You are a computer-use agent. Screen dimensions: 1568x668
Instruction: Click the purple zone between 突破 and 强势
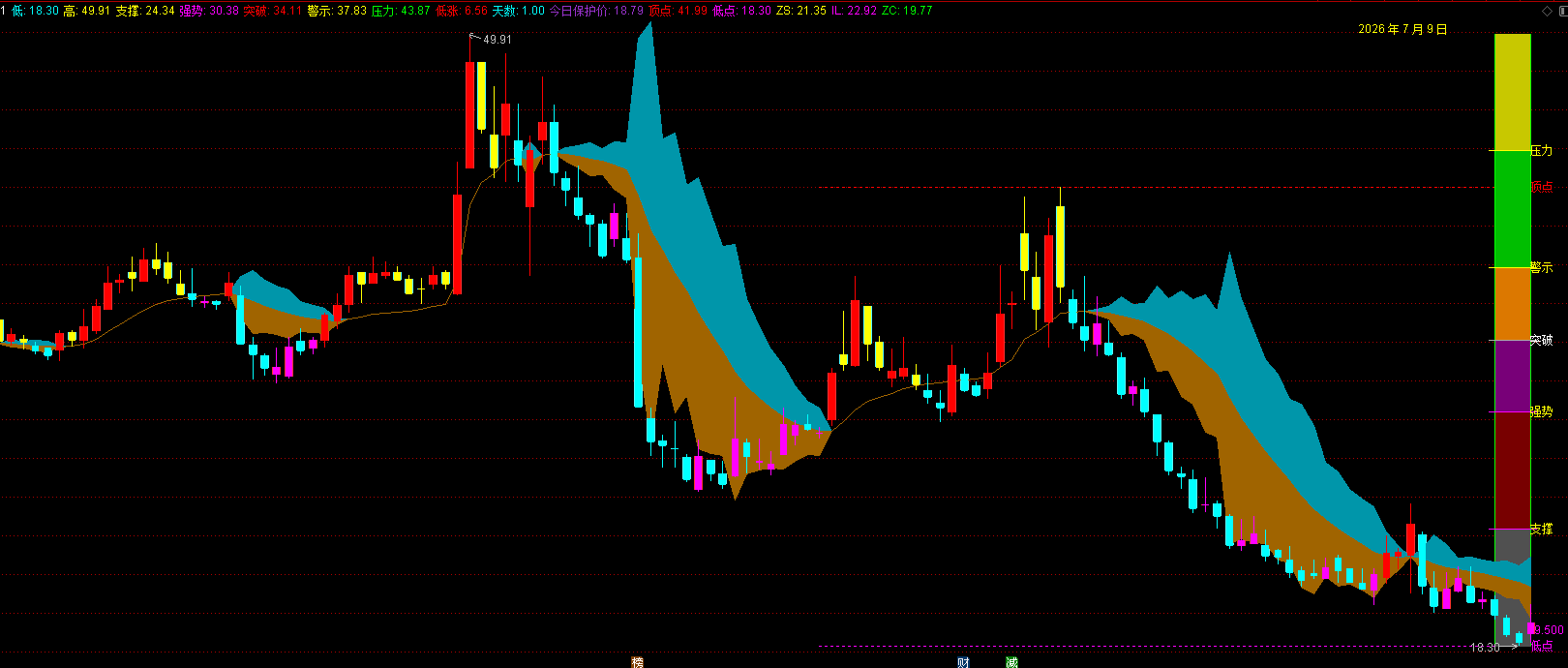pos(1513,376)
